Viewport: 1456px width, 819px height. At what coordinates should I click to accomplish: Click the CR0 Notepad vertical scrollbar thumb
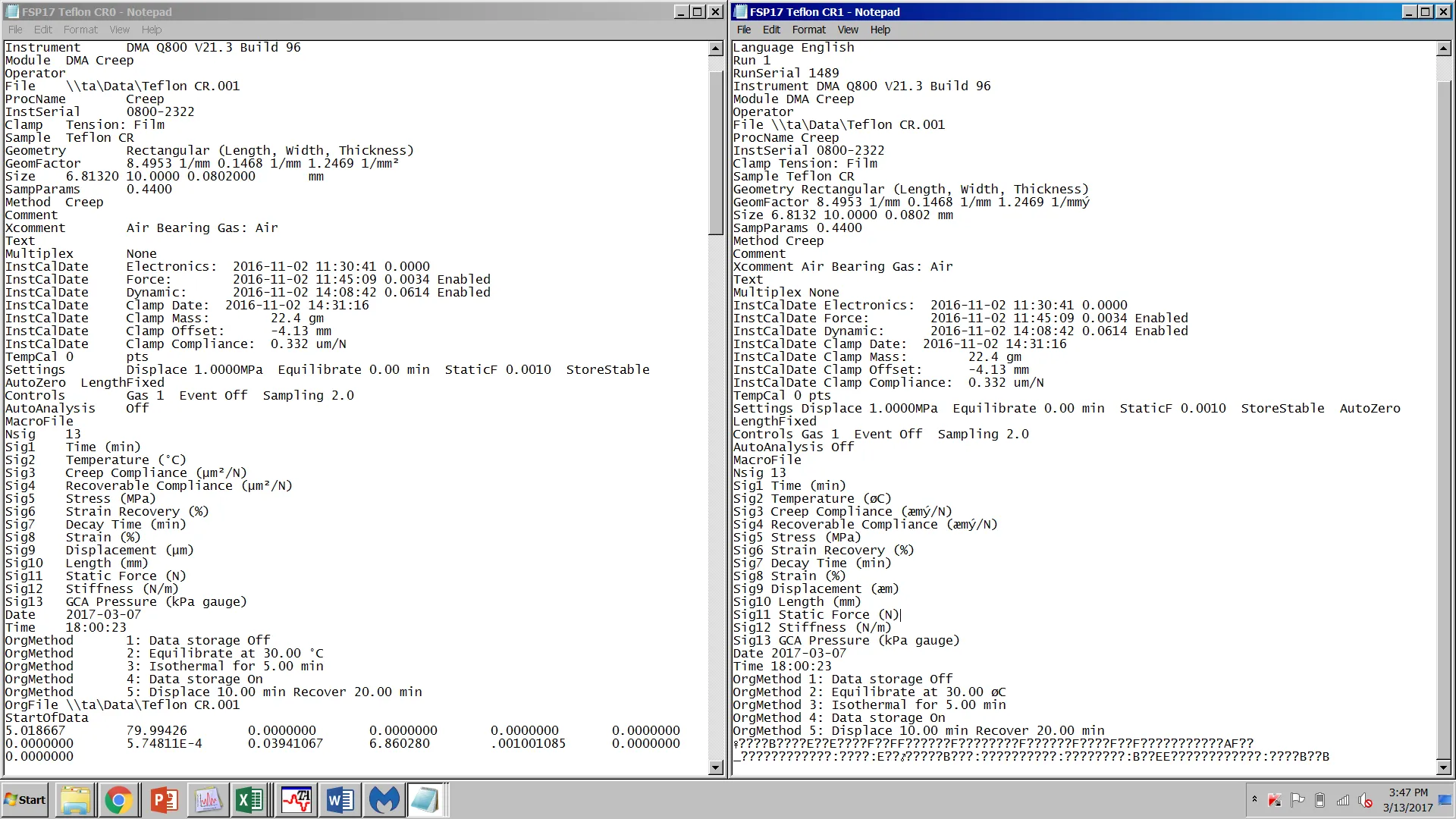coord(715,152)
